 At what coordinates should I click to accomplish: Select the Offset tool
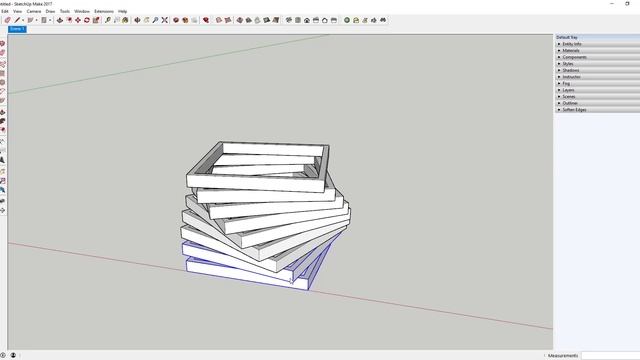(x=69, y=20)
